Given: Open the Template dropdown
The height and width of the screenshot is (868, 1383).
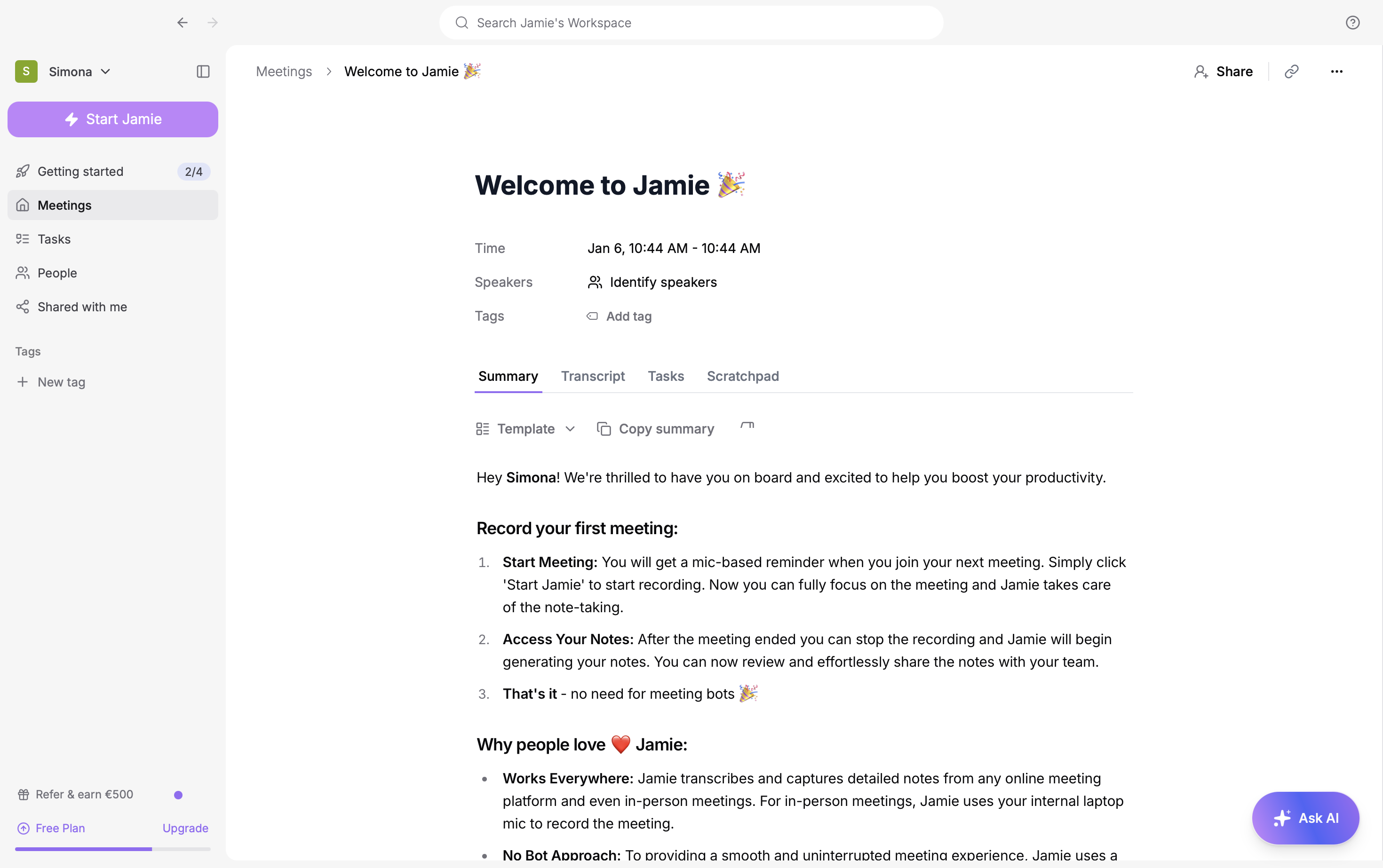Looking at the screenshot, I should coord(525,429).
